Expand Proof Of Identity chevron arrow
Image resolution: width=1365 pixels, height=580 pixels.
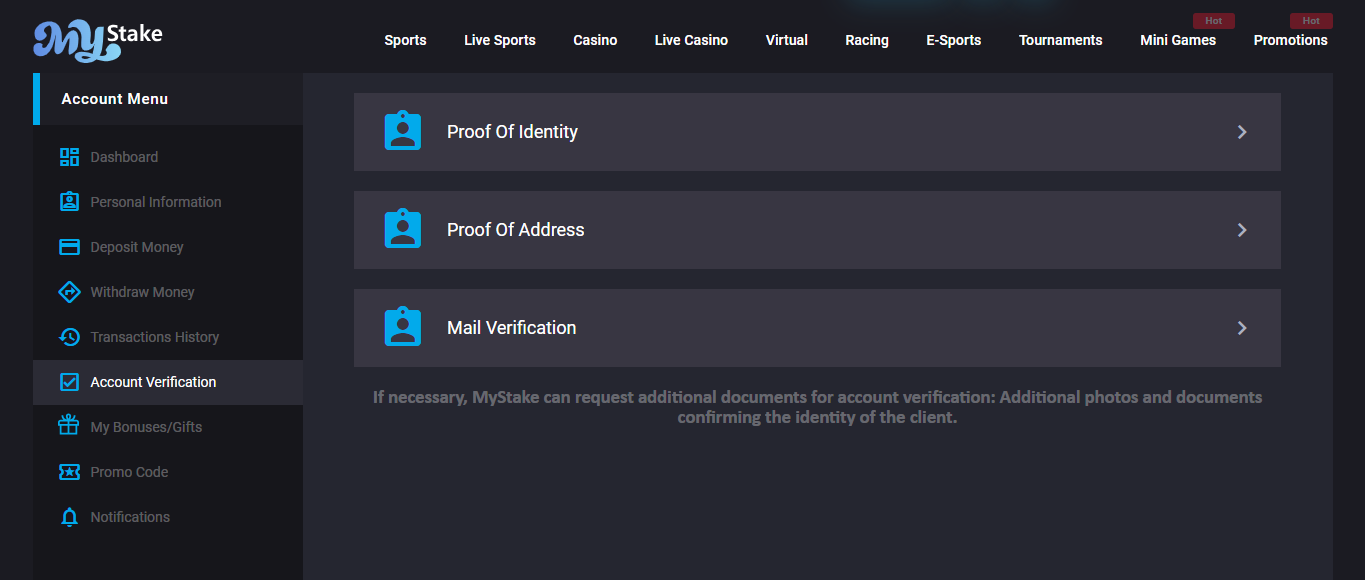(1242, 132)
